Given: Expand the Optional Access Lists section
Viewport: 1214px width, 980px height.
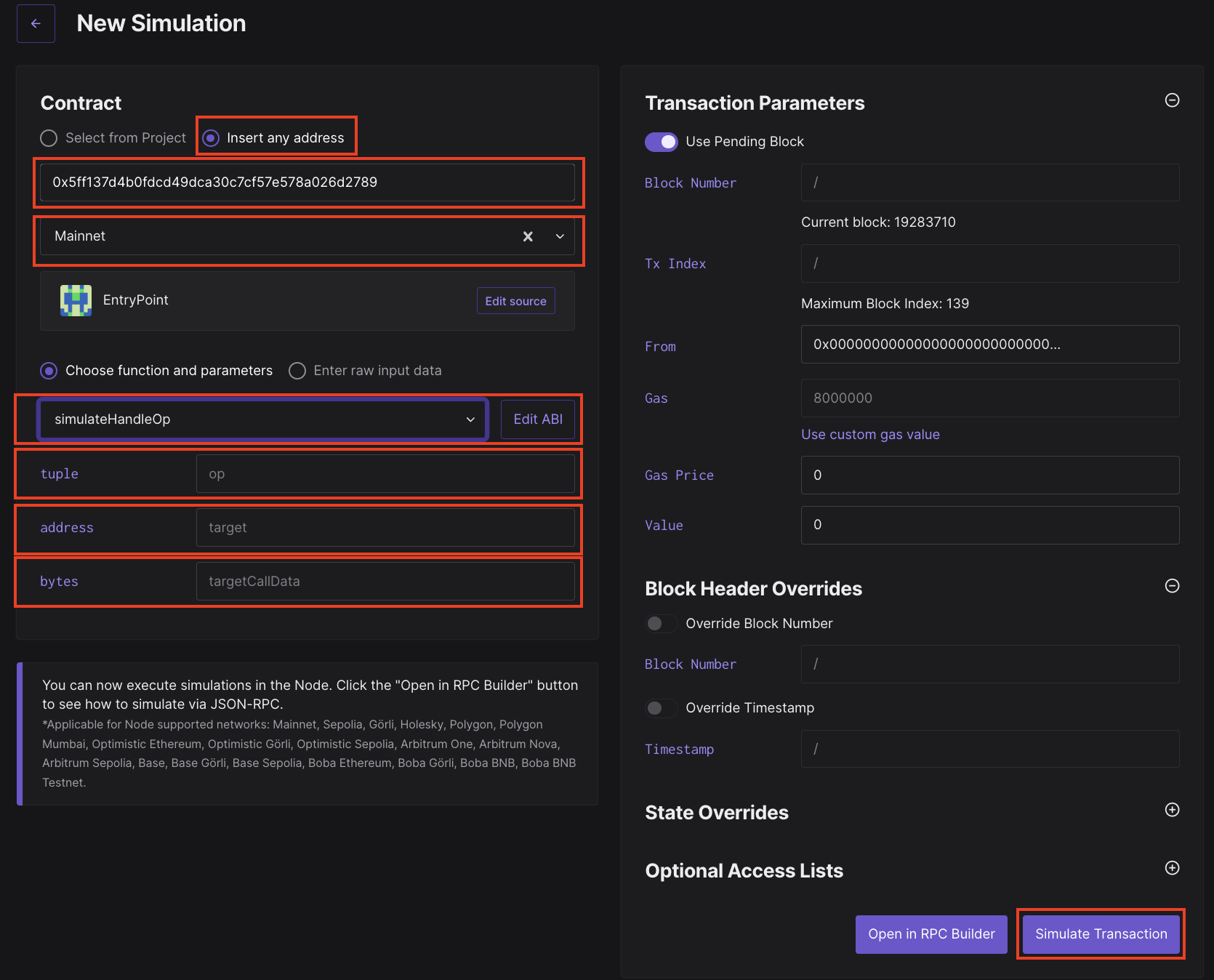Looking at the screenshot, I should click(x=1172, y=868).
